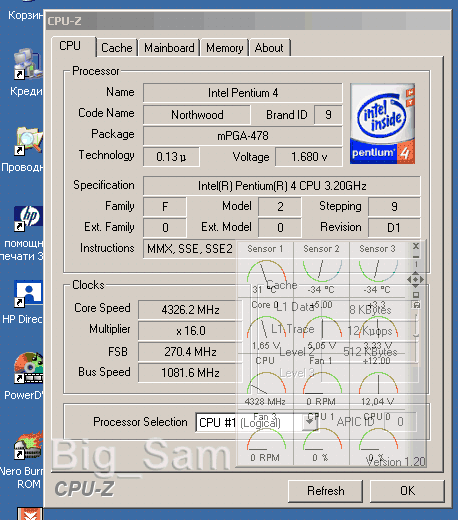The width and height of the screenshot is (458, 520).
Task: Open the HP помощник печати shortcut
Action: pos(22,233)
